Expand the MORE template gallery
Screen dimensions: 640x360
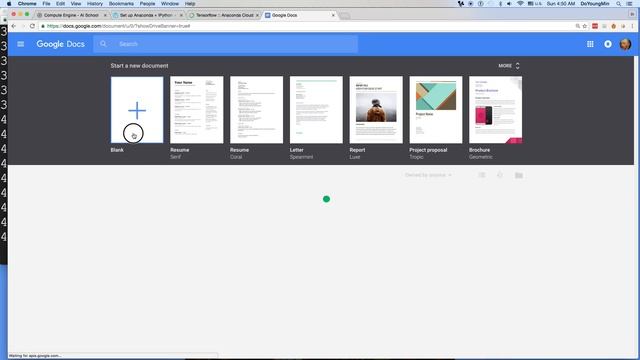coord(509,66)
